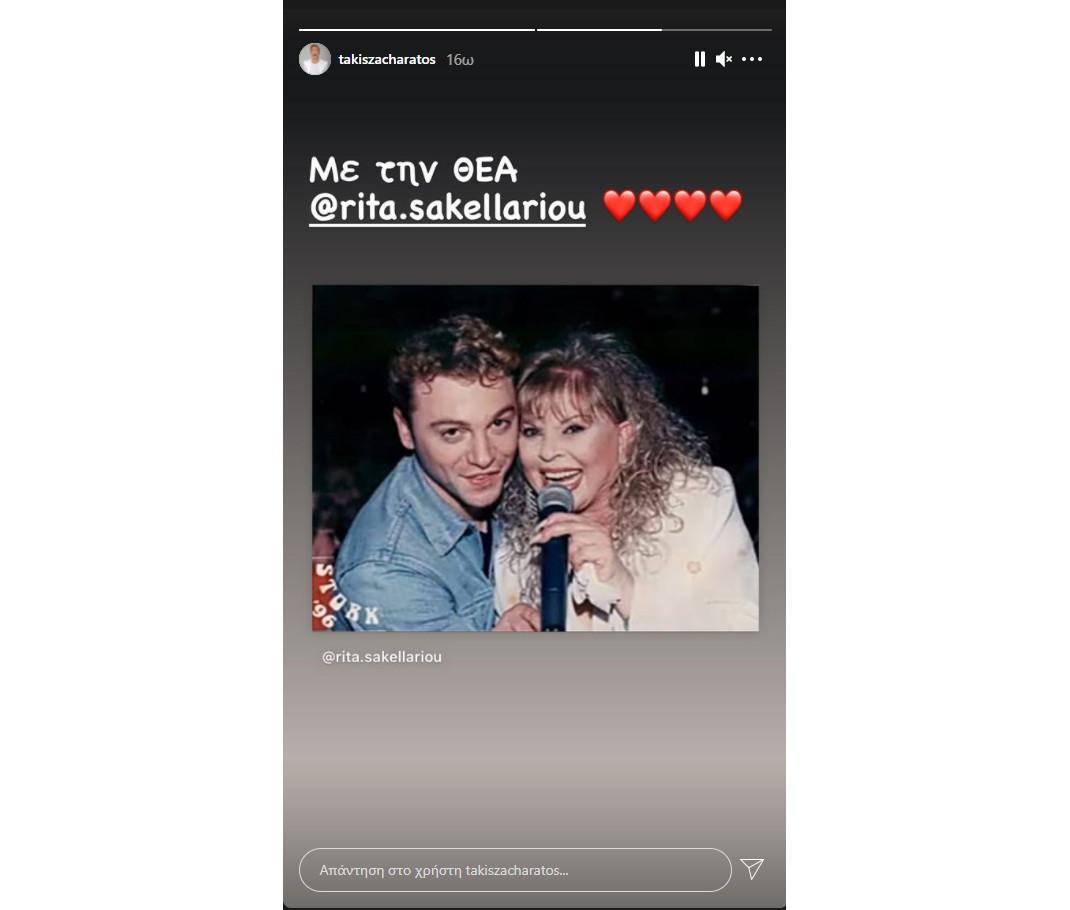This screenshot has width=1070, height=910.
Task: Unmute the story audio
Action: [724, 59]
